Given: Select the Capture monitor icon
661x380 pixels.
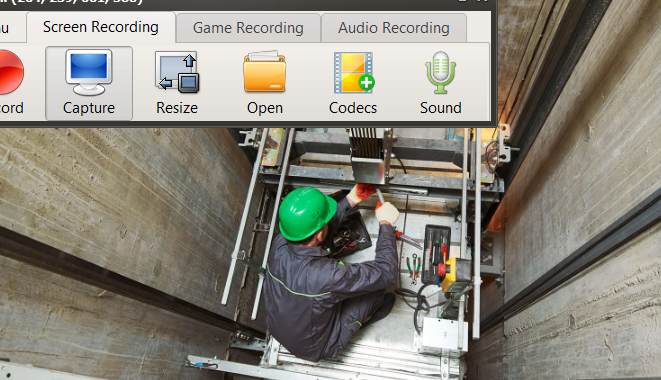Looking at the screenshot, I should (x=89, y=72).
